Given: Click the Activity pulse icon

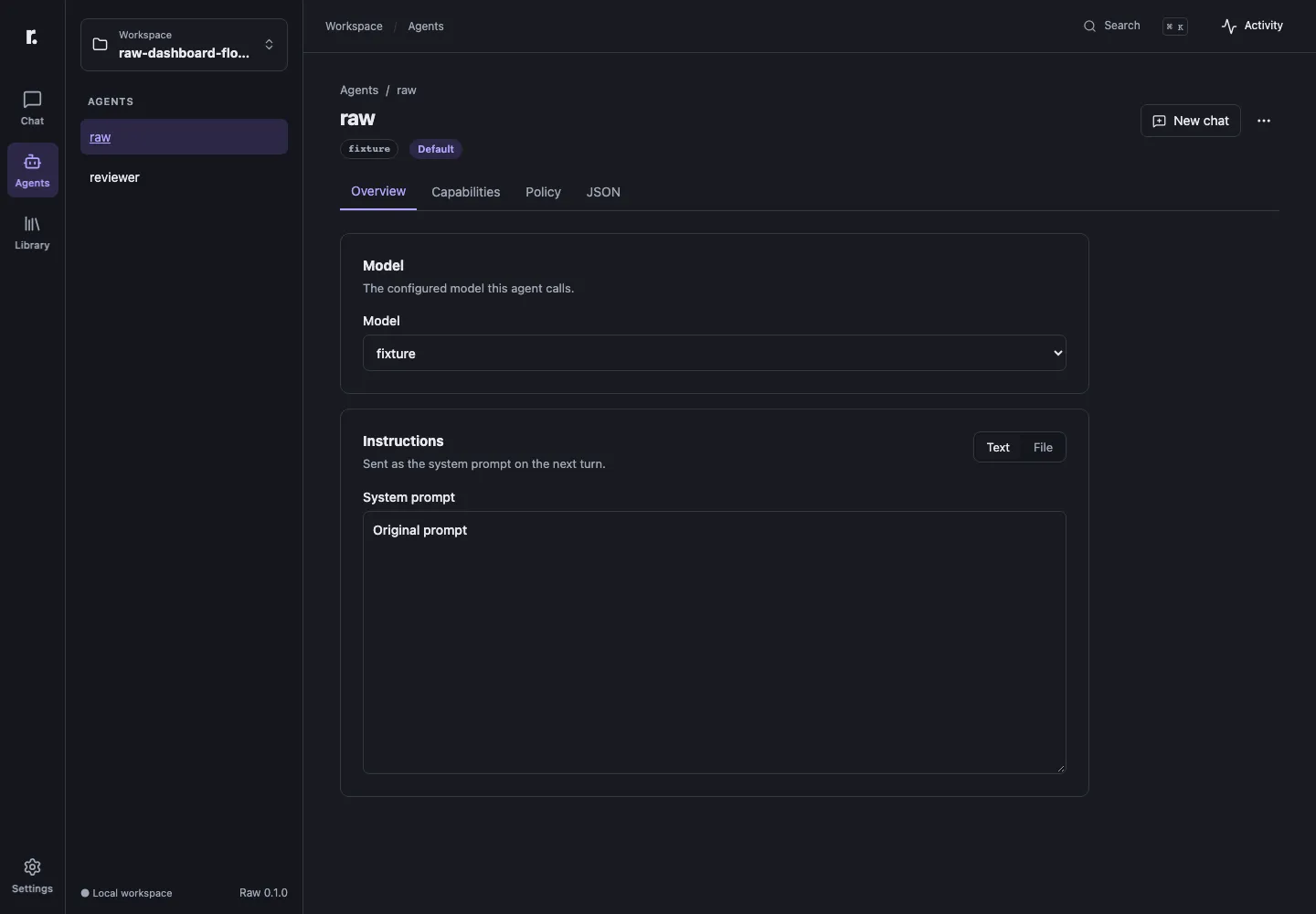Looking at the screenshot, I should pos(1229,27).
